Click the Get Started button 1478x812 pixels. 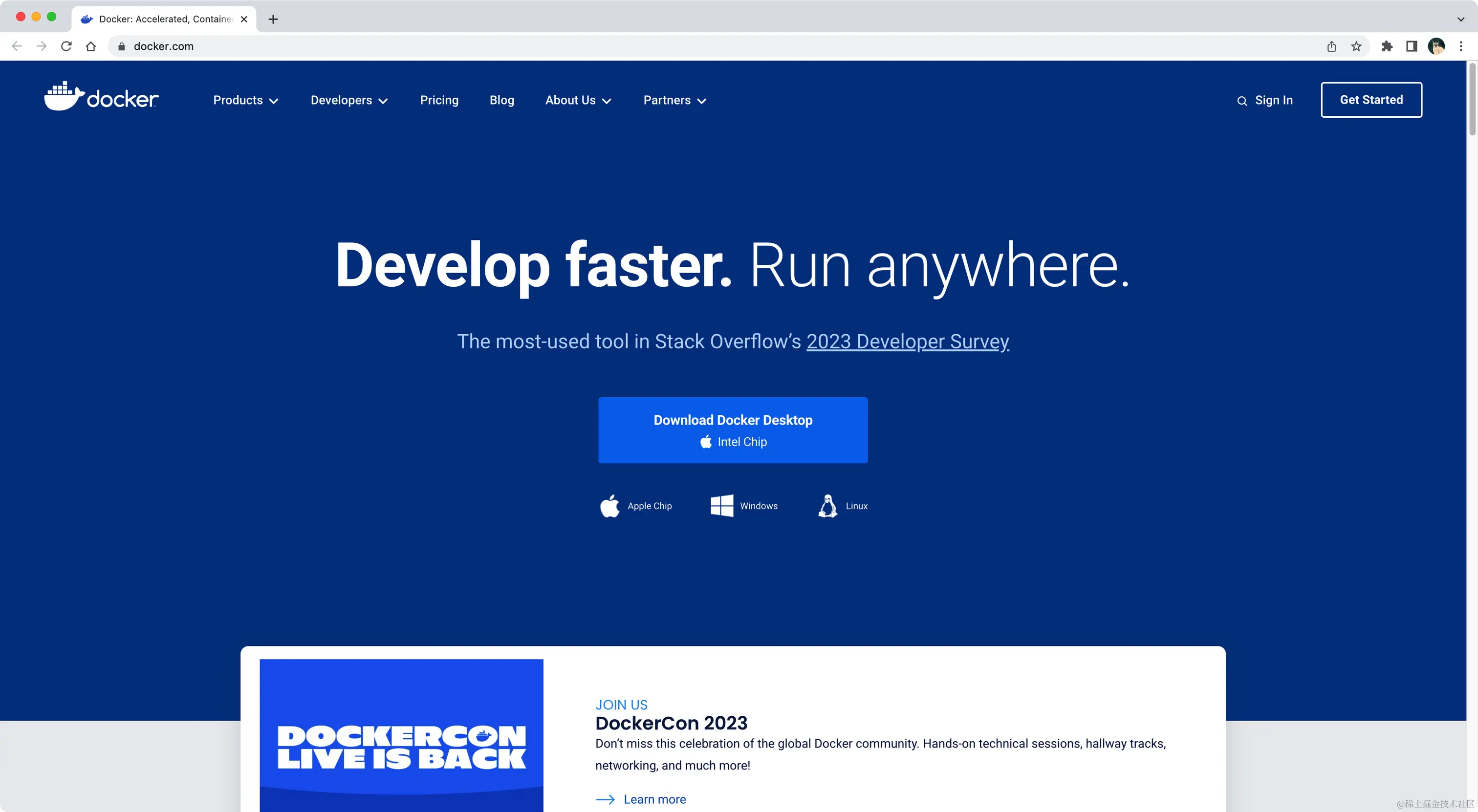coord(1371,100)
